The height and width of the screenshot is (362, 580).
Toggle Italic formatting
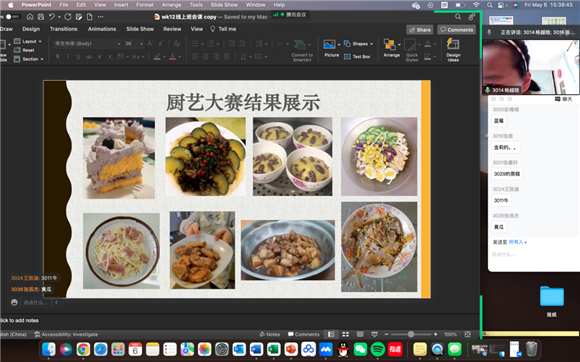(x=68, y=57)
